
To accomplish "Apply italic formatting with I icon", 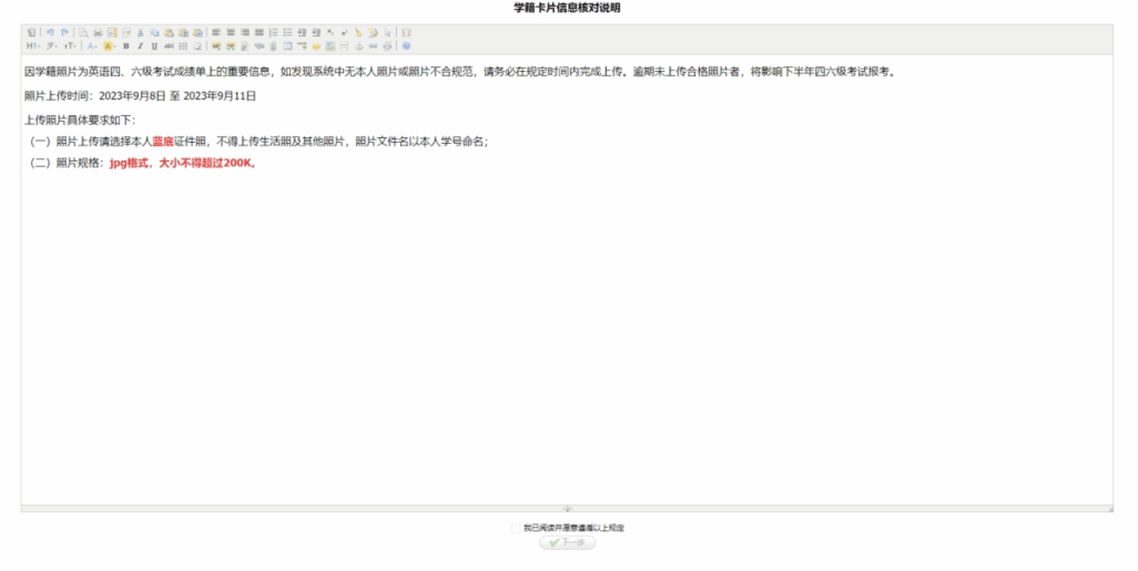I will tap(140, 46).
